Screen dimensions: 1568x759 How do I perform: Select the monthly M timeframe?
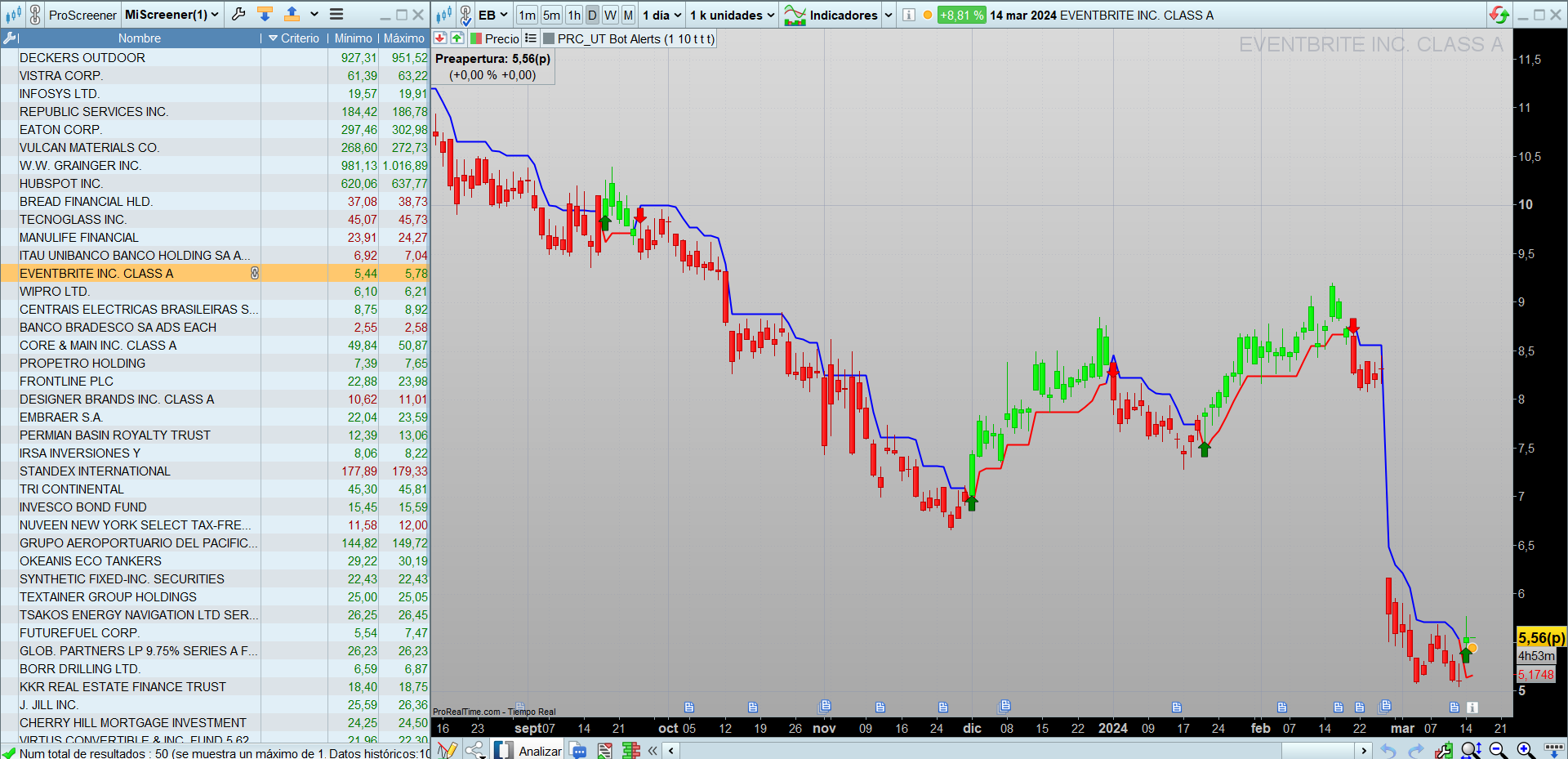628,15
